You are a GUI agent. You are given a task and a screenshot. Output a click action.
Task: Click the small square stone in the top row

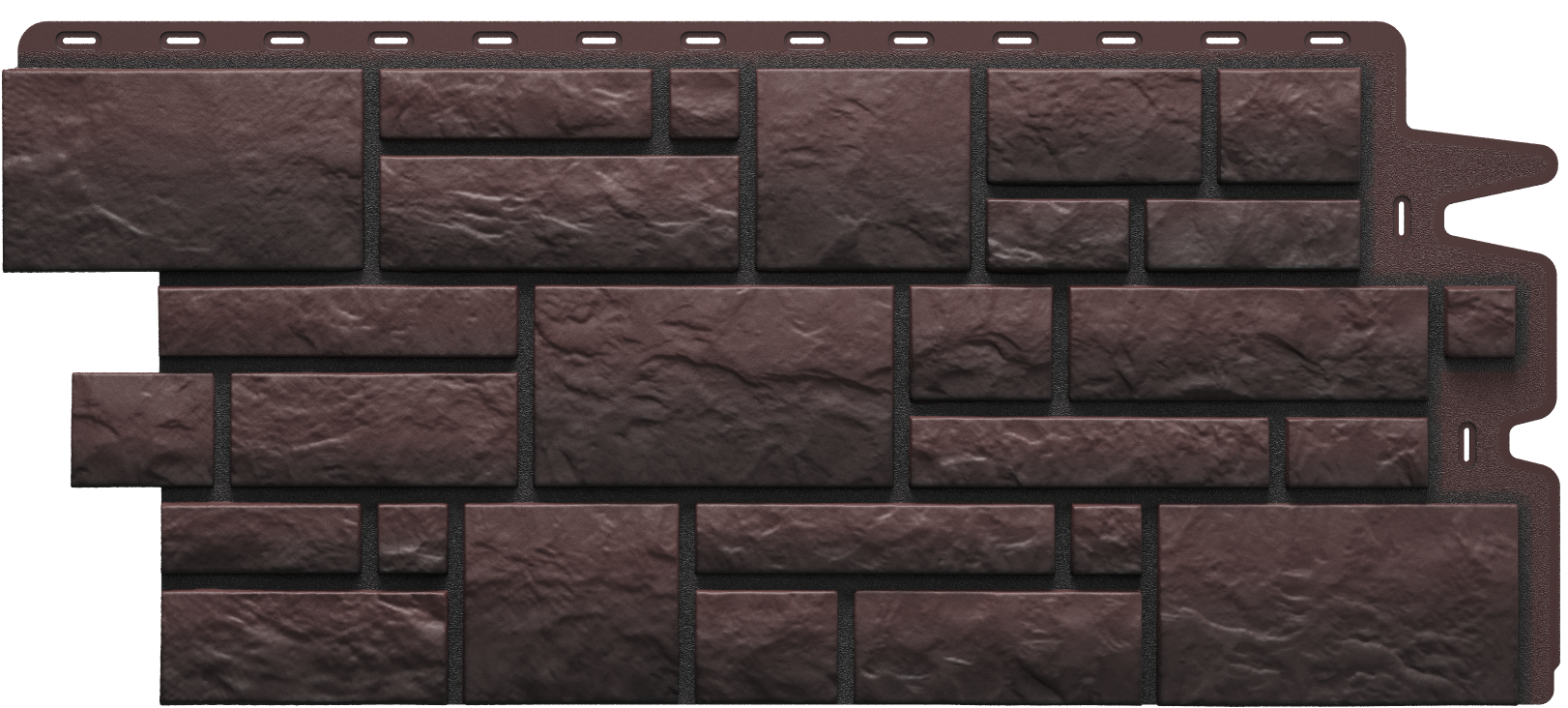coord(704,103)
